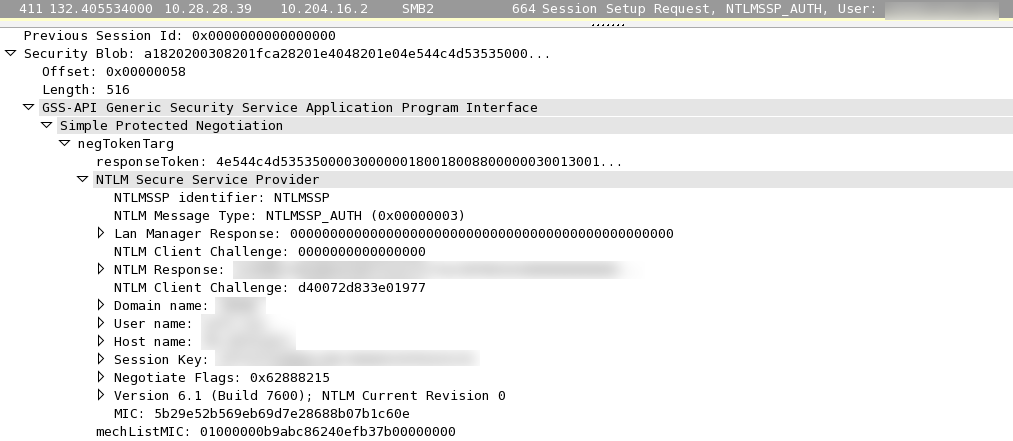This screenshot has width=1013, height=441.
Task: Select the Previous Session Id line
Action: click(180, 36)
